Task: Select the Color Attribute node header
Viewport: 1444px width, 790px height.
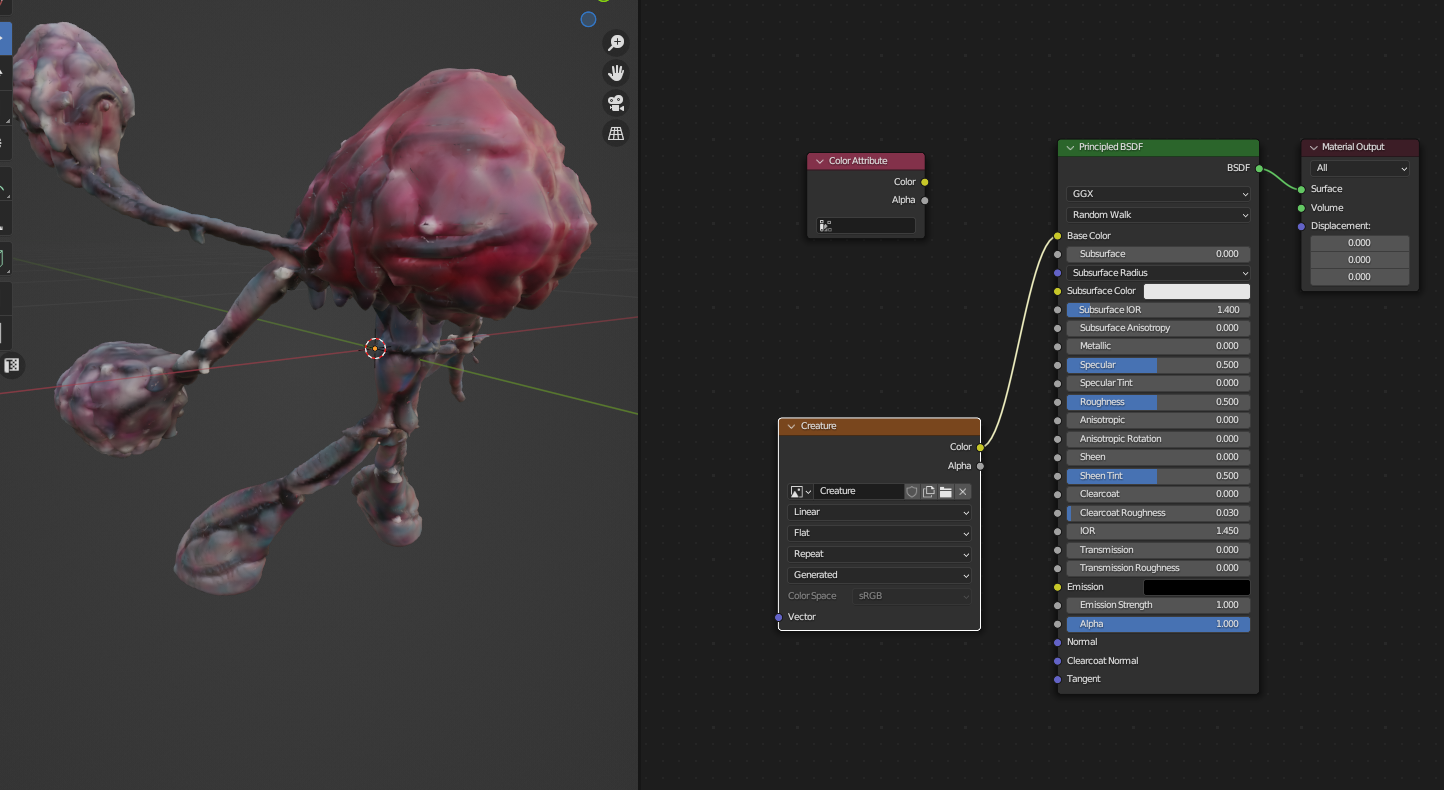Action: coord(866,161)
